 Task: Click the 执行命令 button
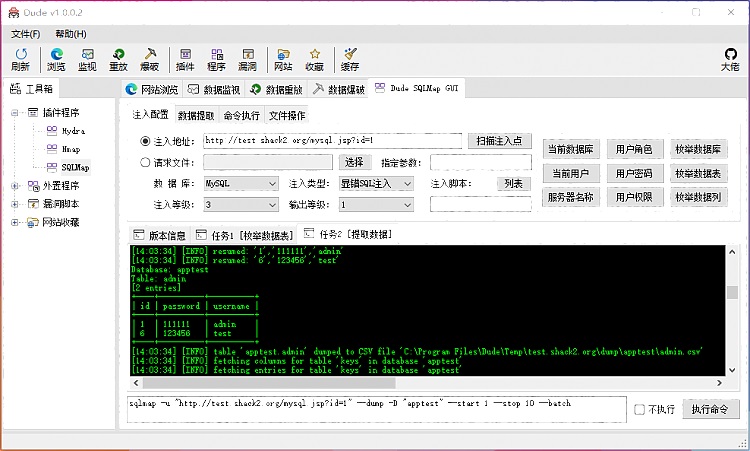coord(710,409)
